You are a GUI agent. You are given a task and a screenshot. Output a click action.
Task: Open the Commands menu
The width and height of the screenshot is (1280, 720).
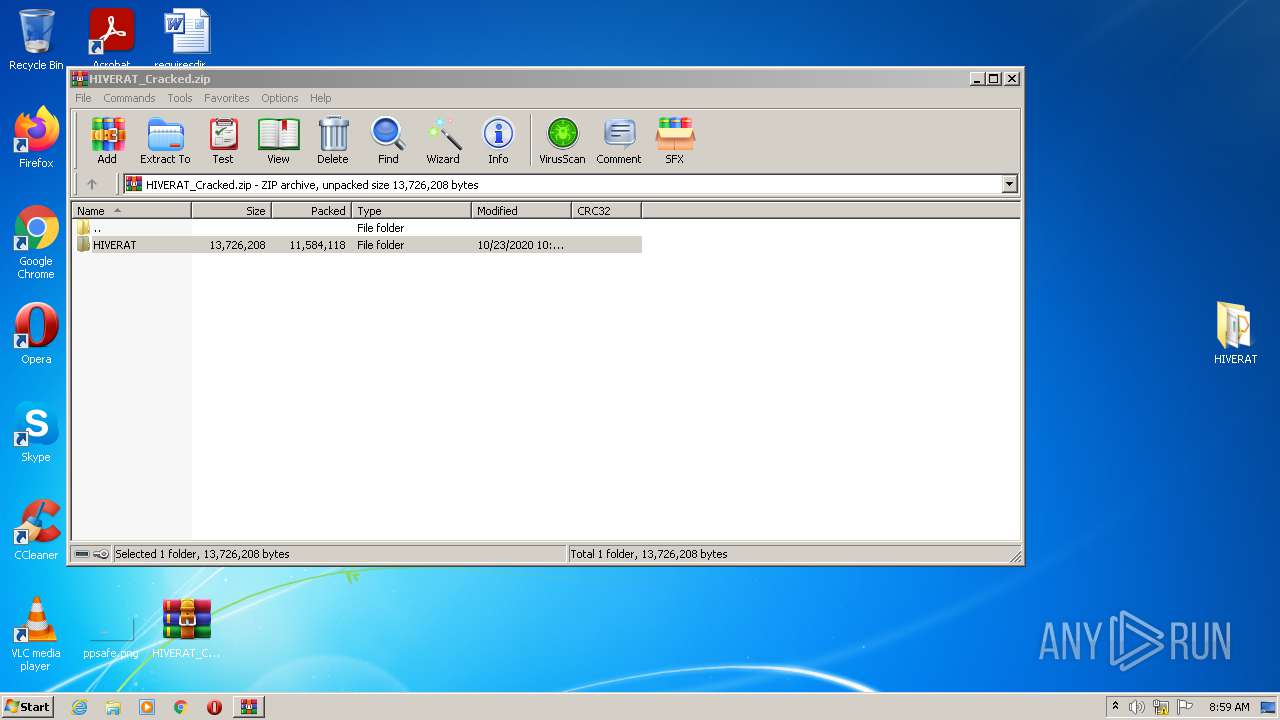tap(129, 98)
